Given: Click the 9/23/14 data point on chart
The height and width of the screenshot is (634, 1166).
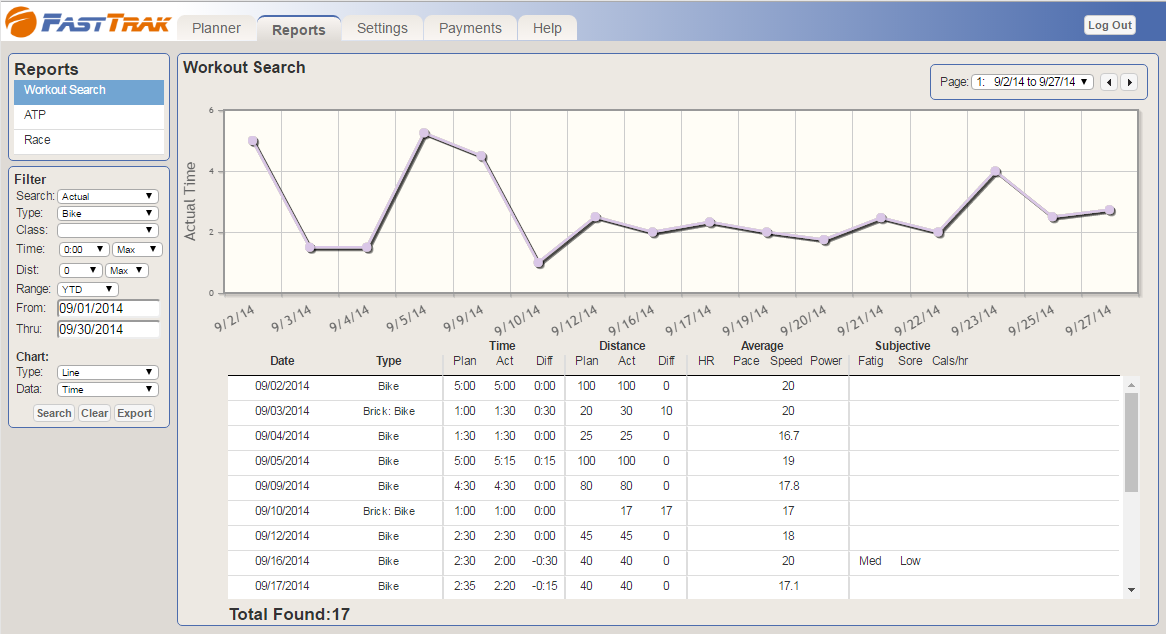Looking at the screenshot, I should tap(995, 172).
